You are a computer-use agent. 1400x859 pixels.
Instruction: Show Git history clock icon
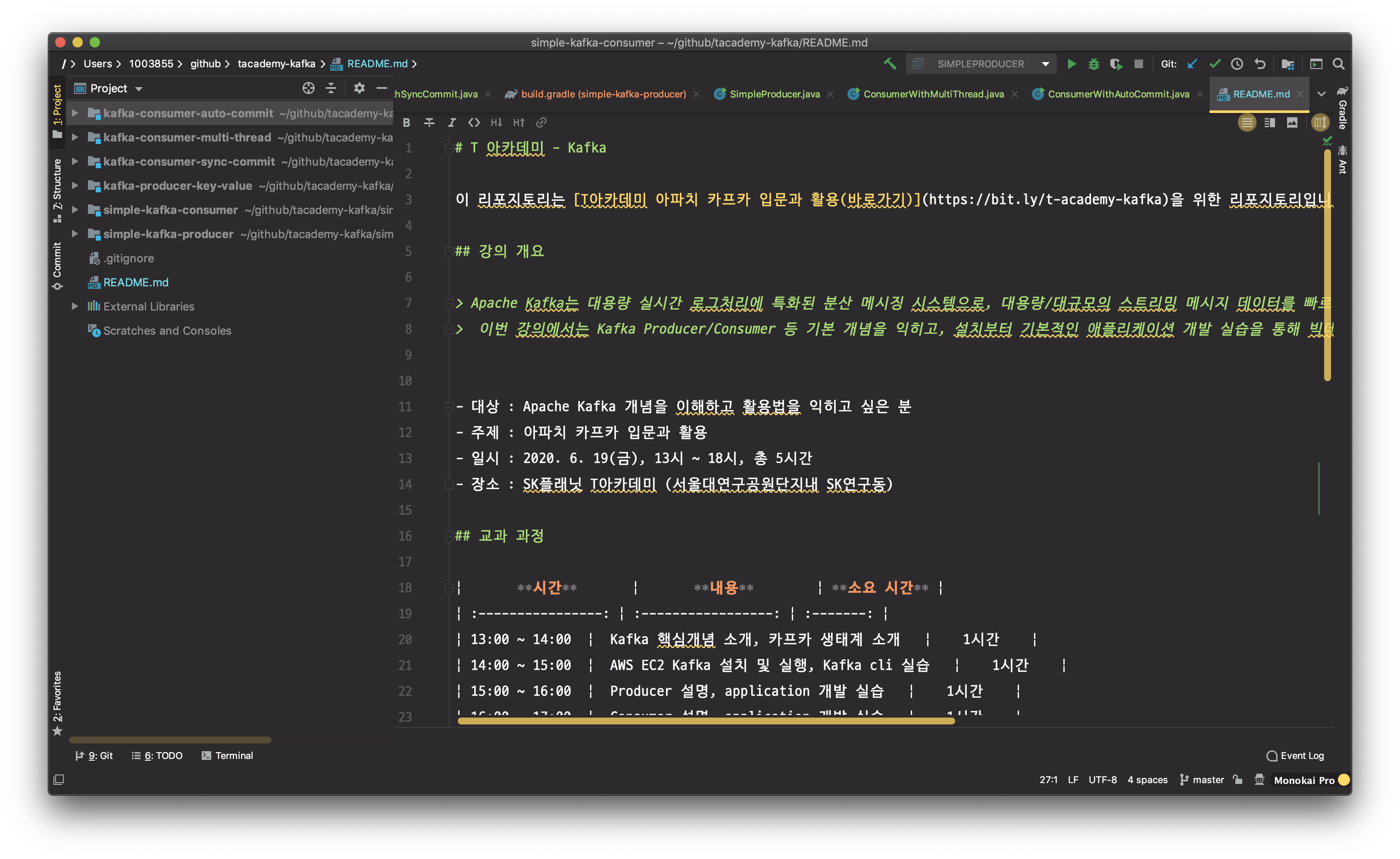click(x=1237, y=64)
